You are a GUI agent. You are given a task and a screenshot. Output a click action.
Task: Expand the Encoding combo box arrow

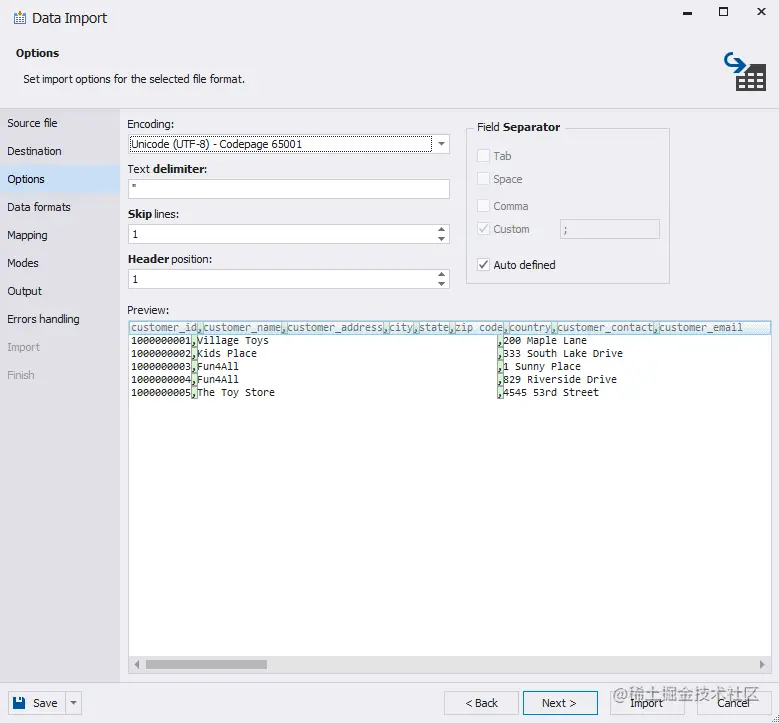click(x=441, y=144)
